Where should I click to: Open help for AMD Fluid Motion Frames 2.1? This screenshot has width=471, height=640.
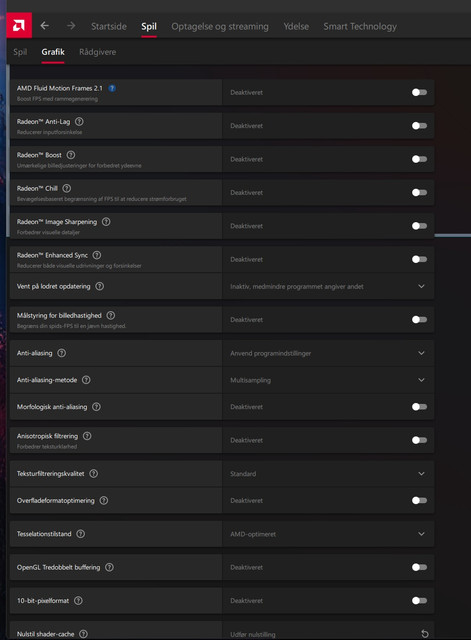(112, 88)
